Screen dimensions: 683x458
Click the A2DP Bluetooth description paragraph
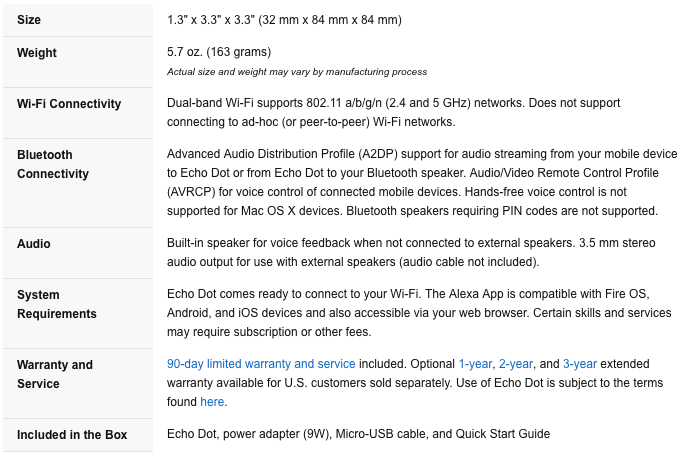pos(422,183)
